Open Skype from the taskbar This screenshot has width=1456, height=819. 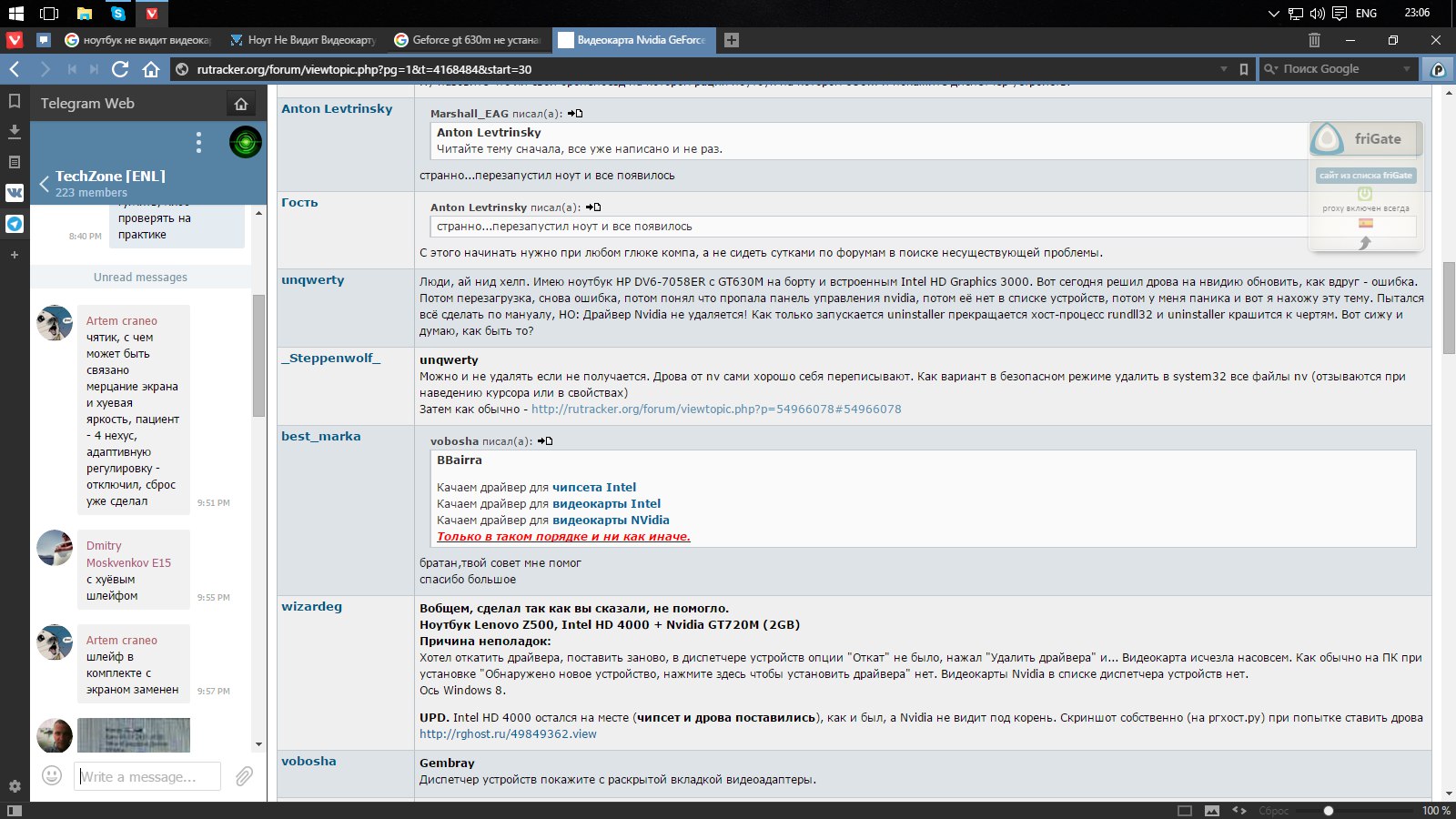pos(117,14)
